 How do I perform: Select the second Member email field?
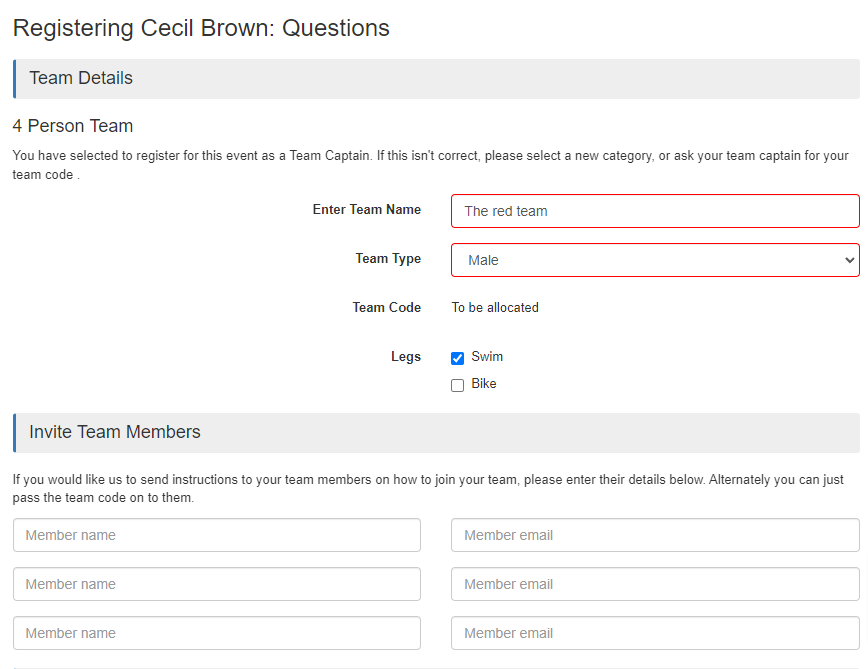[655, 584]
